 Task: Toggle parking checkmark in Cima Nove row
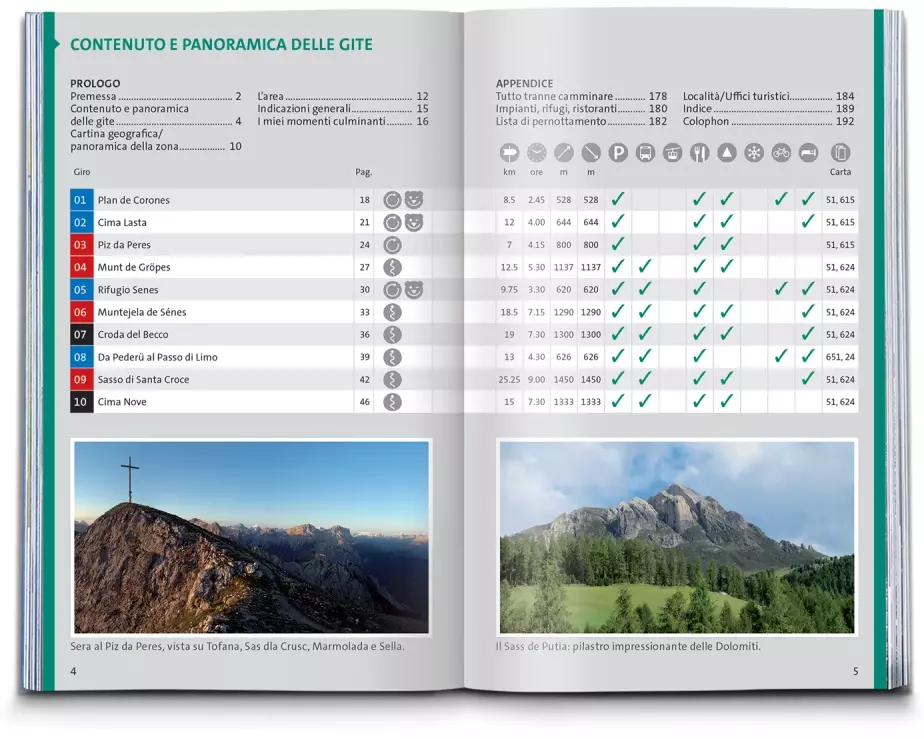pos(618,402)
